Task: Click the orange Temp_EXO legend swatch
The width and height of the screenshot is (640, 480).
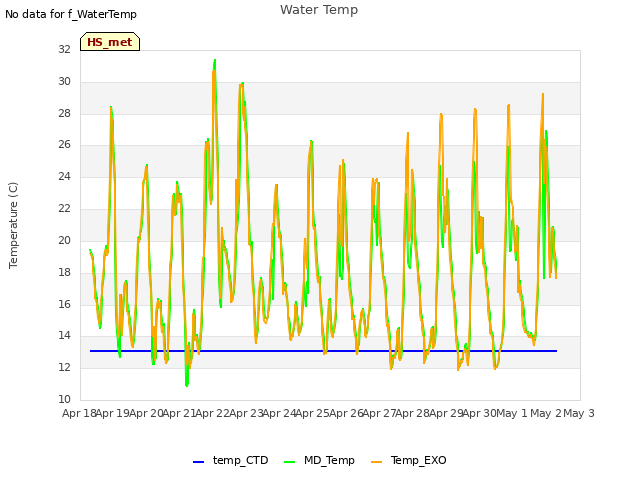Action: pos(376,462)
